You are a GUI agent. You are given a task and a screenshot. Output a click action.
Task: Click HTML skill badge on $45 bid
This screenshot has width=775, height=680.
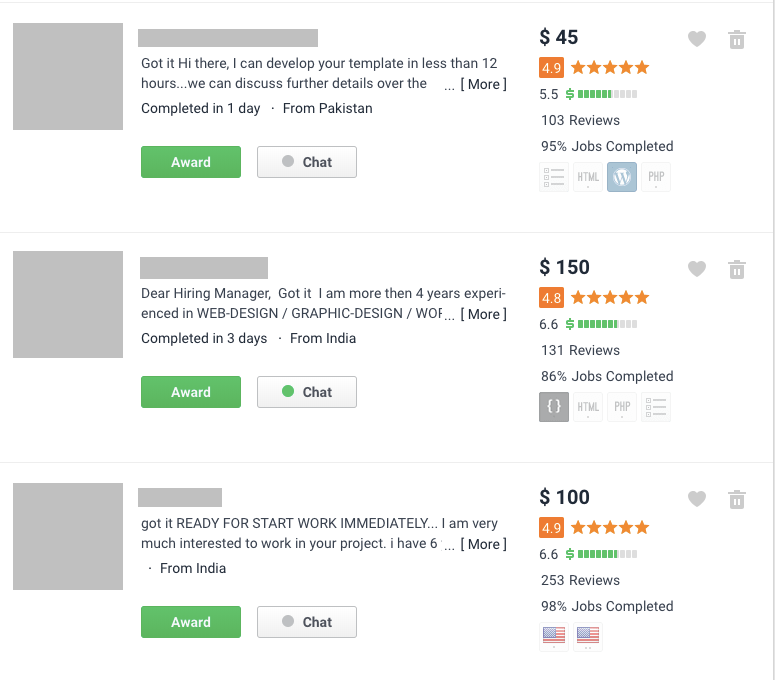point(588,177)
